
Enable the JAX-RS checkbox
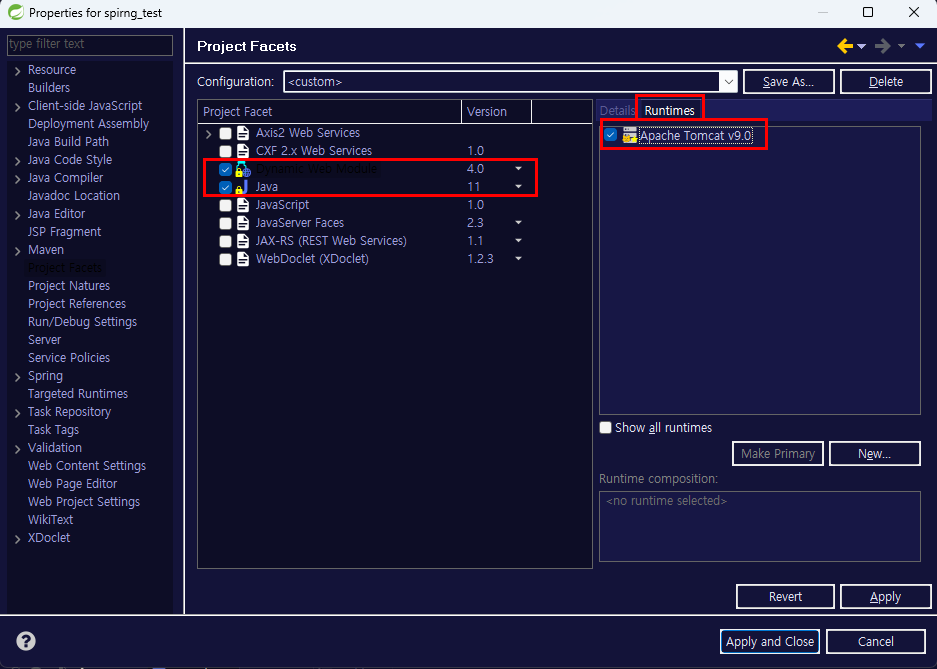(225, 241)
